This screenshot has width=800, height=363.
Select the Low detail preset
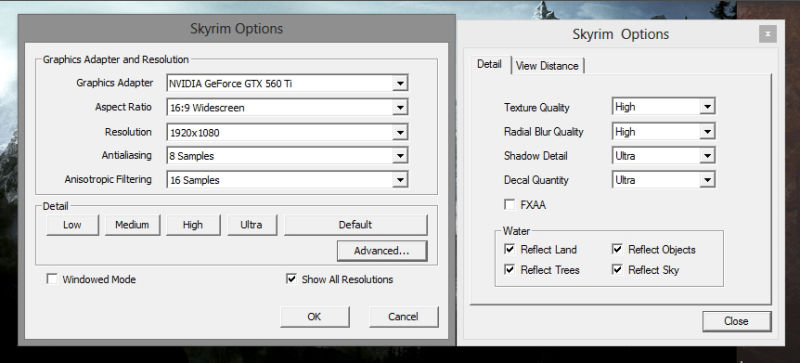click(x=72, y=225)
